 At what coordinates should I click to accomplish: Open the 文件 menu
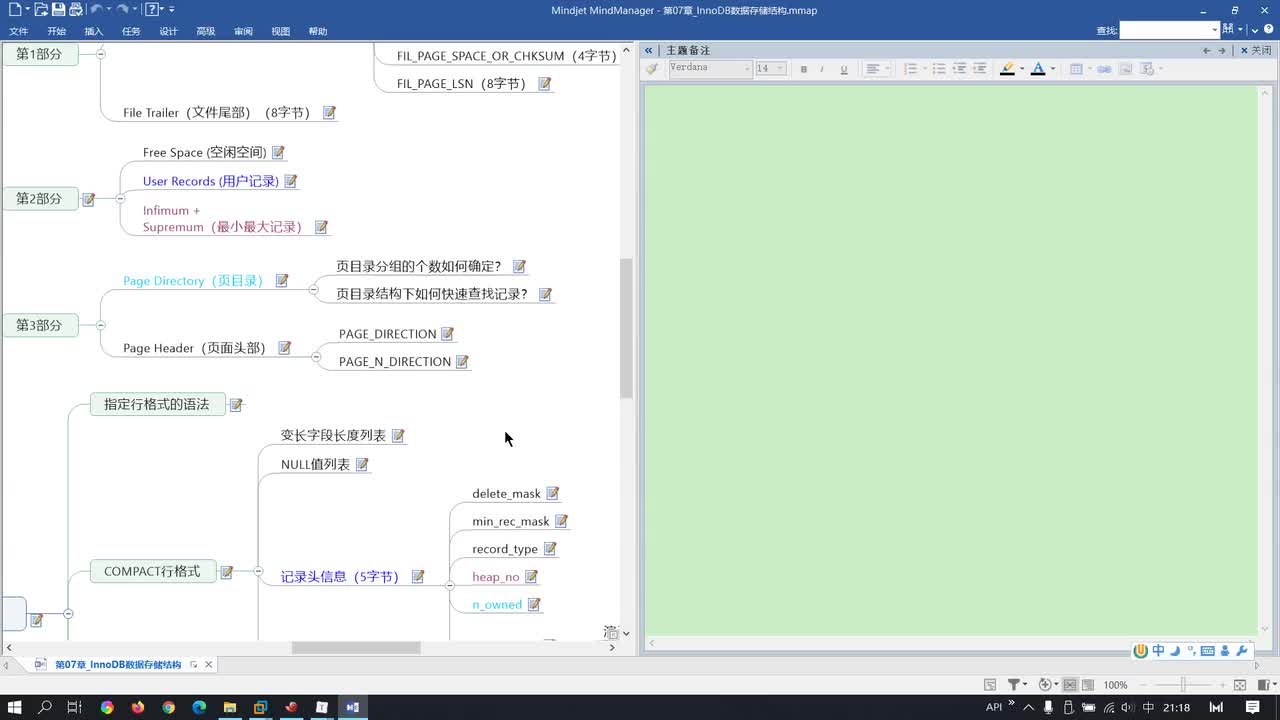click(19, 32)
